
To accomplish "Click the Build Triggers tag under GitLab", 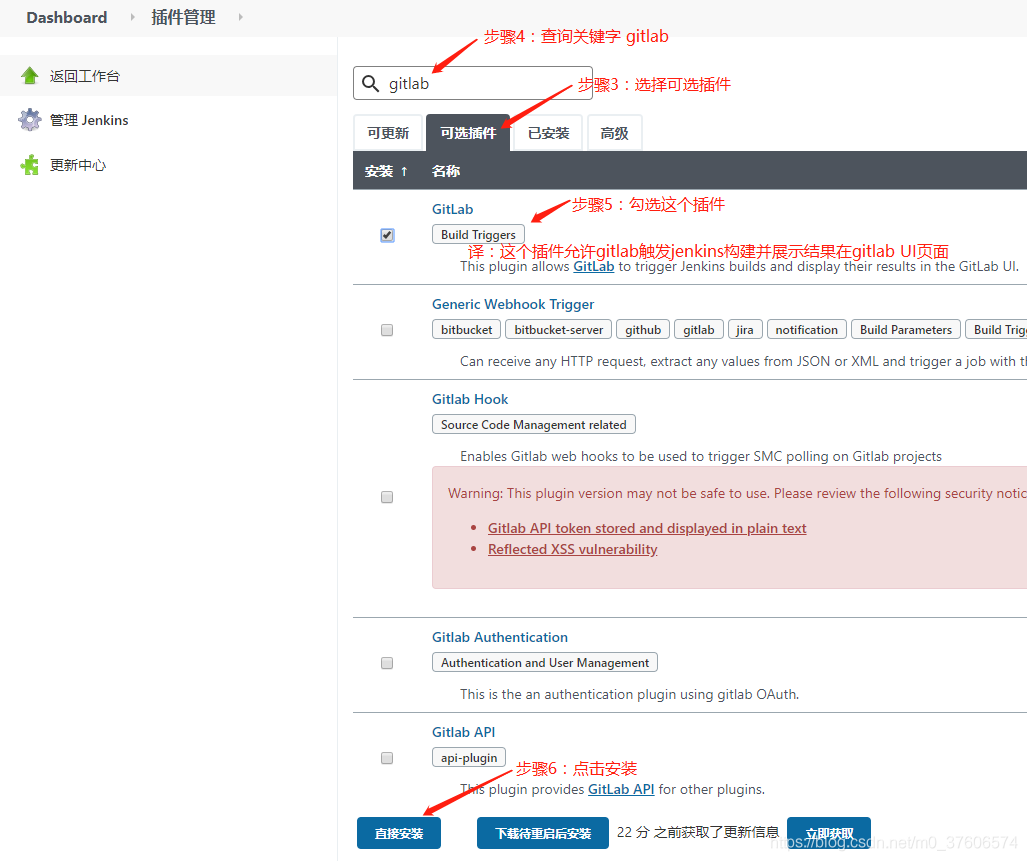I will click(x=478, y=234).
